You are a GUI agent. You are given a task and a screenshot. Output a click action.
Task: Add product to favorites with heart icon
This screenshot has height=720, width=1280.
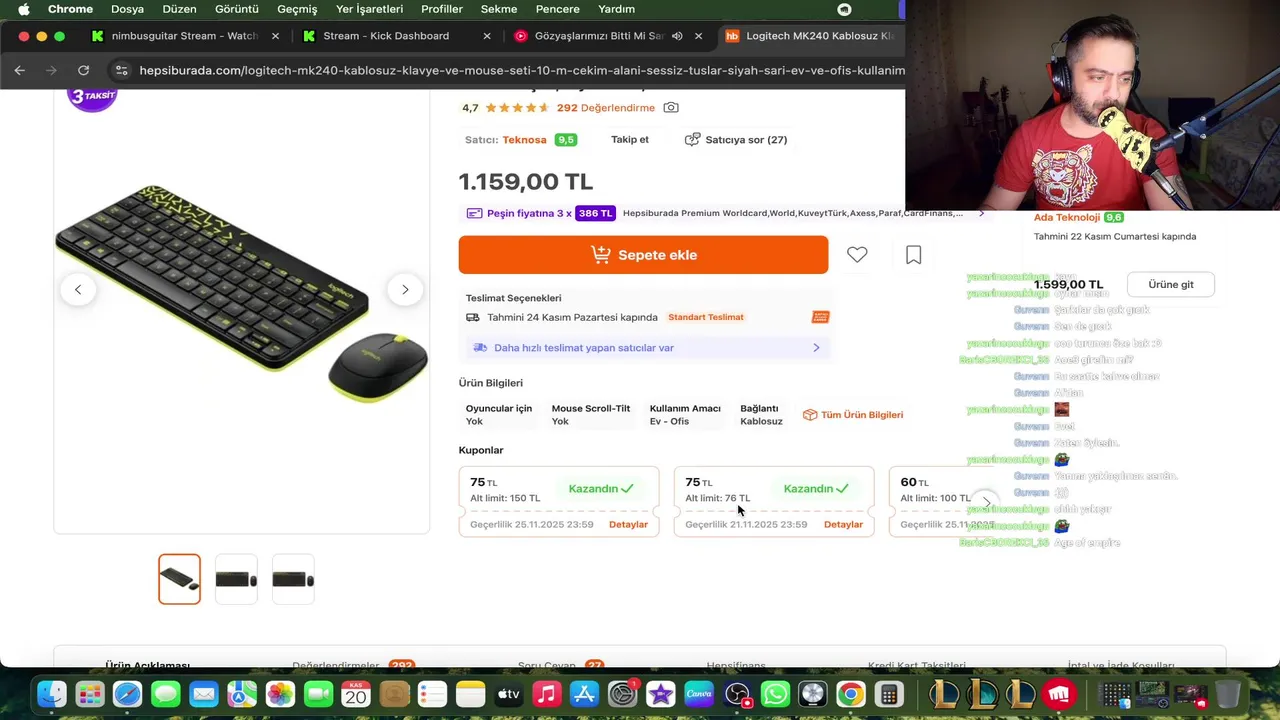pyautogui.click(x=857, y=255)
